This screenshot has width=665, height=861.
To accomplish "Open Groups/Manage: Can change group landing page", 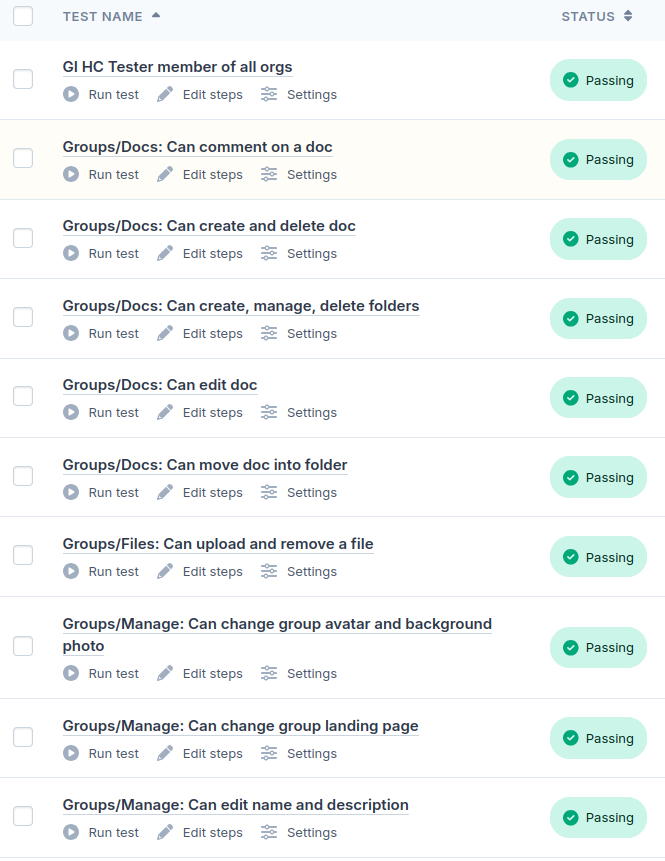I will pos(241,726).
